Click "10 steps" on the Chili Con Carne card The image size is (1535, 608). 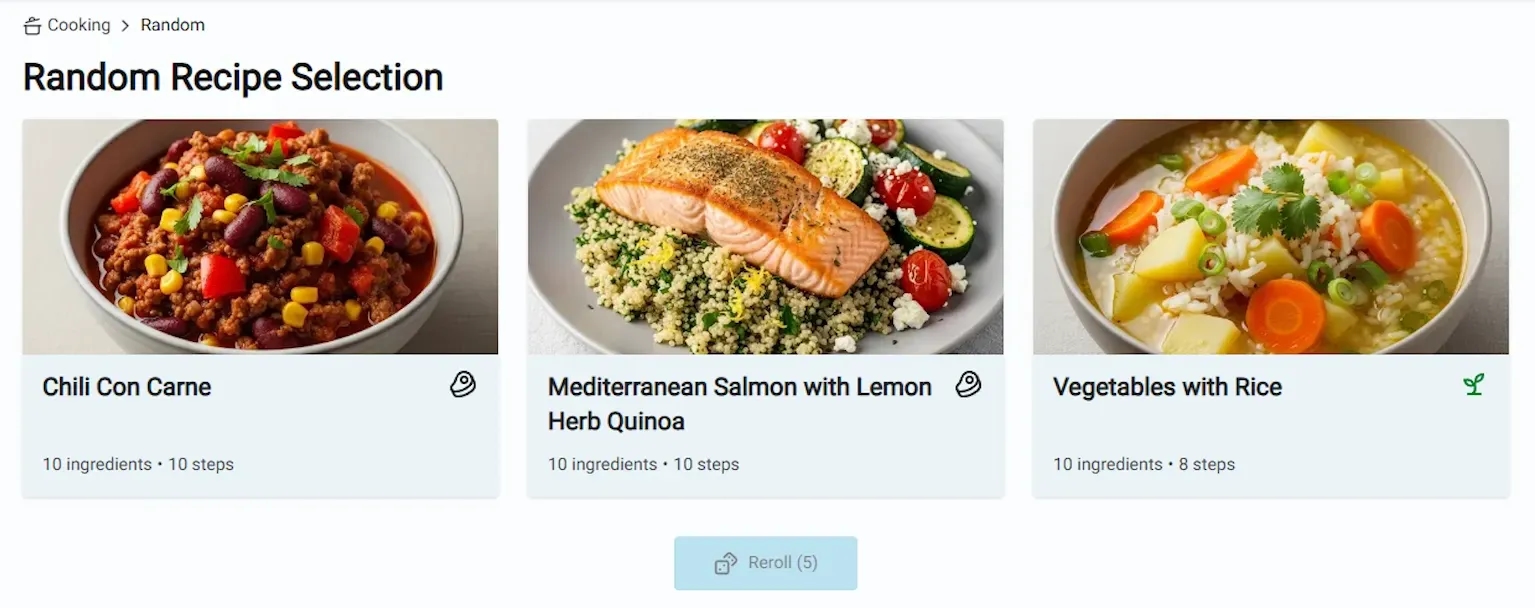point(201,464)
